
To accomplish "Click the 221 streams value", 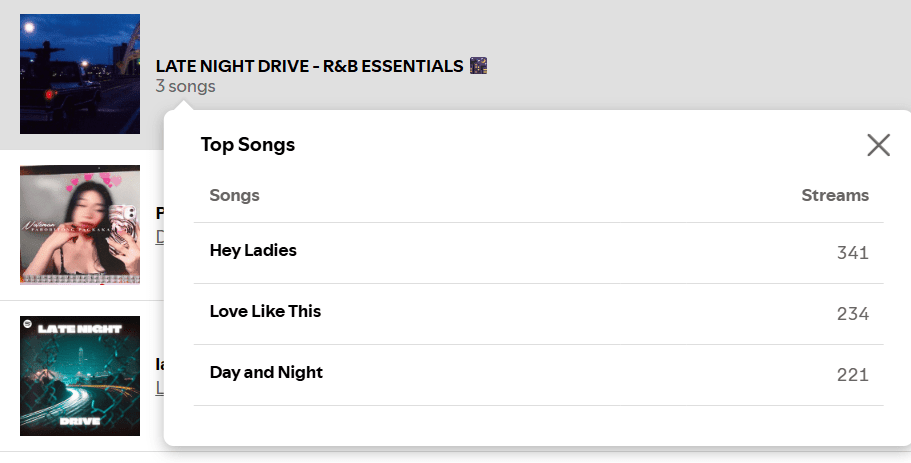I will pos(852,375).
